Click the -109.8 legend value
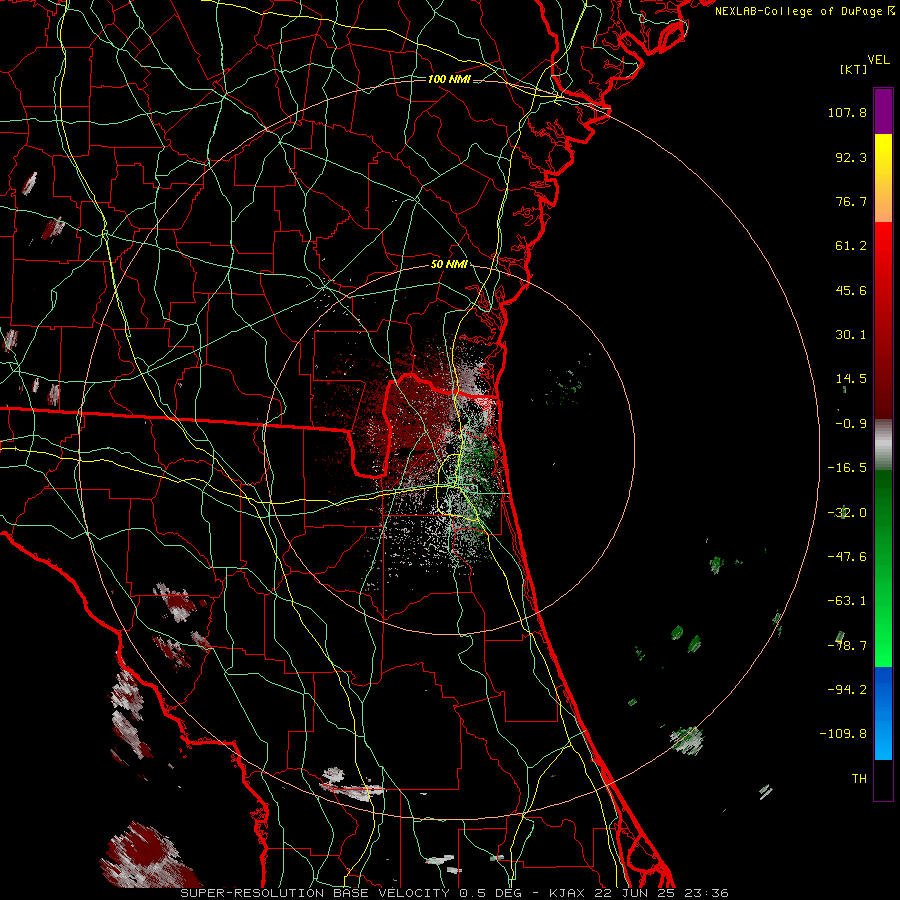 pos(843,734)
